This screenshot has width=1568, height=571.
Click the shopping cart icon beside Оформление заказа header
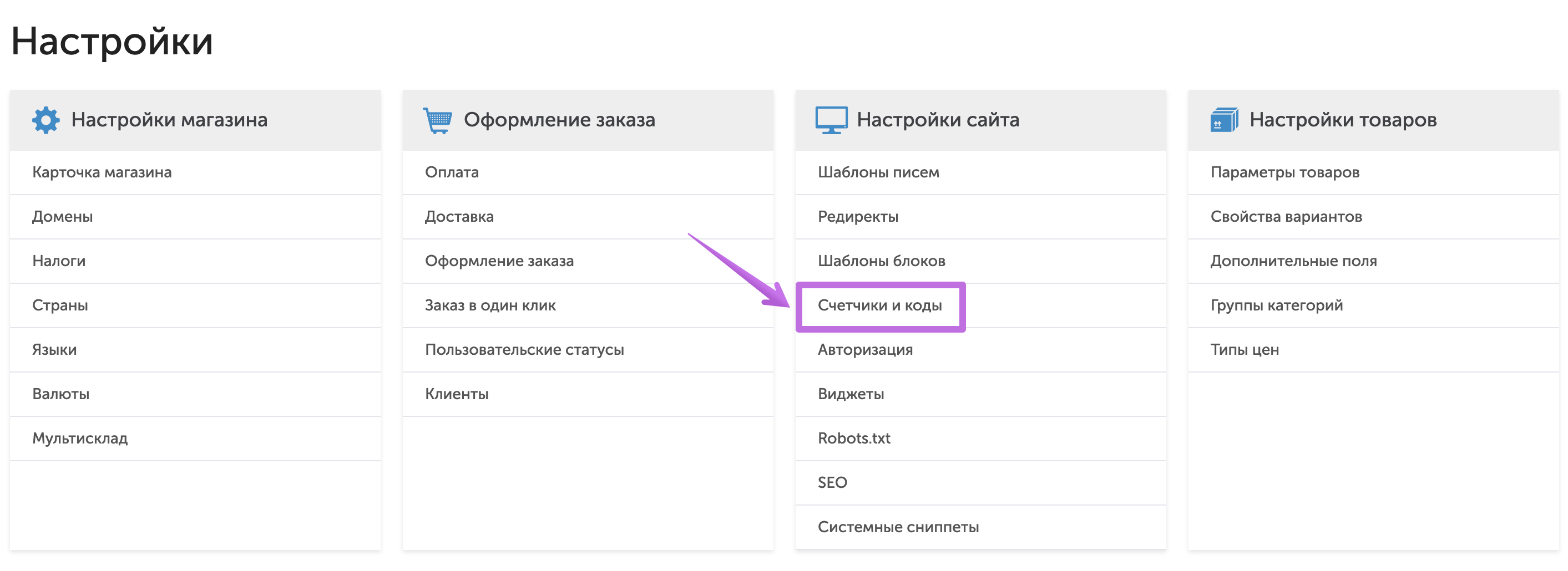(x=438, y=120)
